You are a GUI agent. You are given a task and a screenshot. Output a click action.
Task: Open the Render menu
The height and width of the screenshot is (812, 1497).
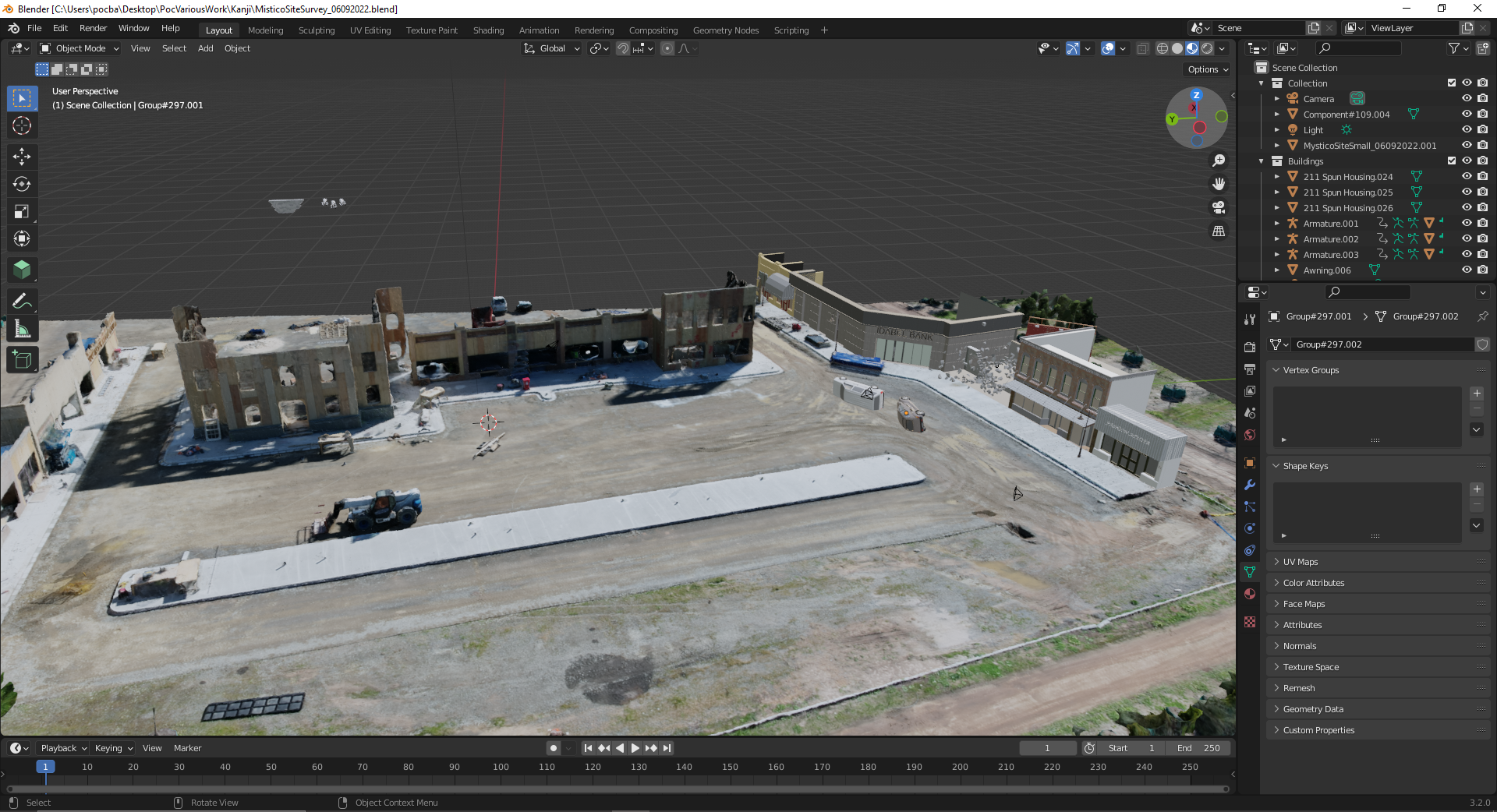point(93,28)
